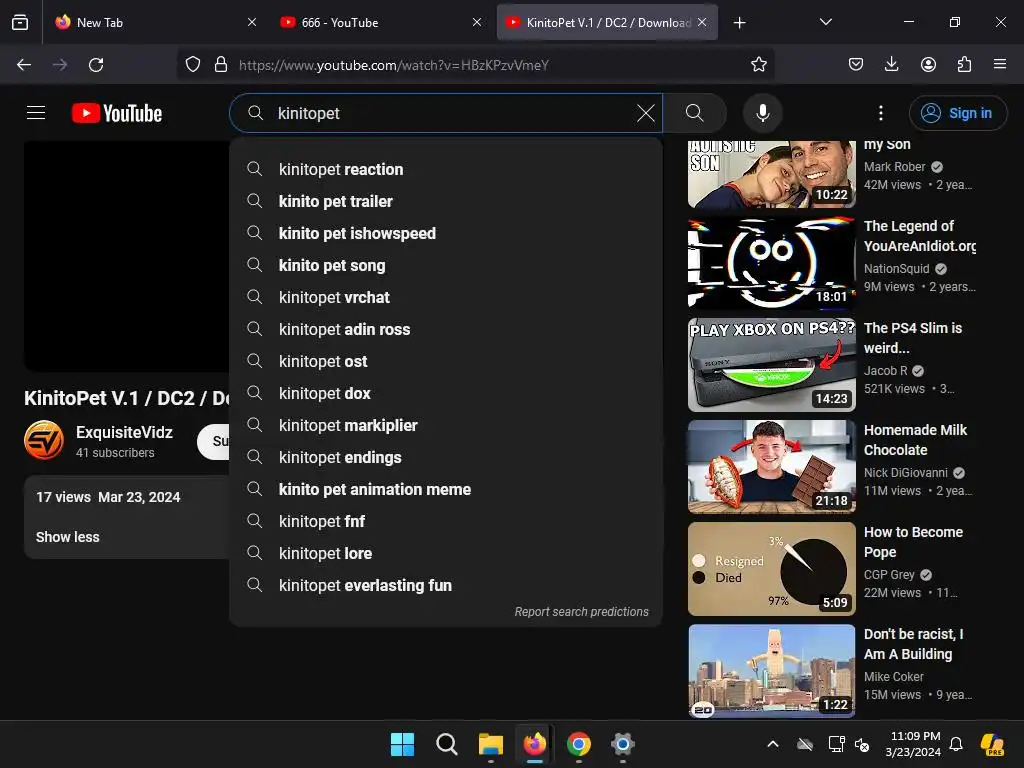Choose the kinitopet ost suggestion

click(x=446, y=361)
